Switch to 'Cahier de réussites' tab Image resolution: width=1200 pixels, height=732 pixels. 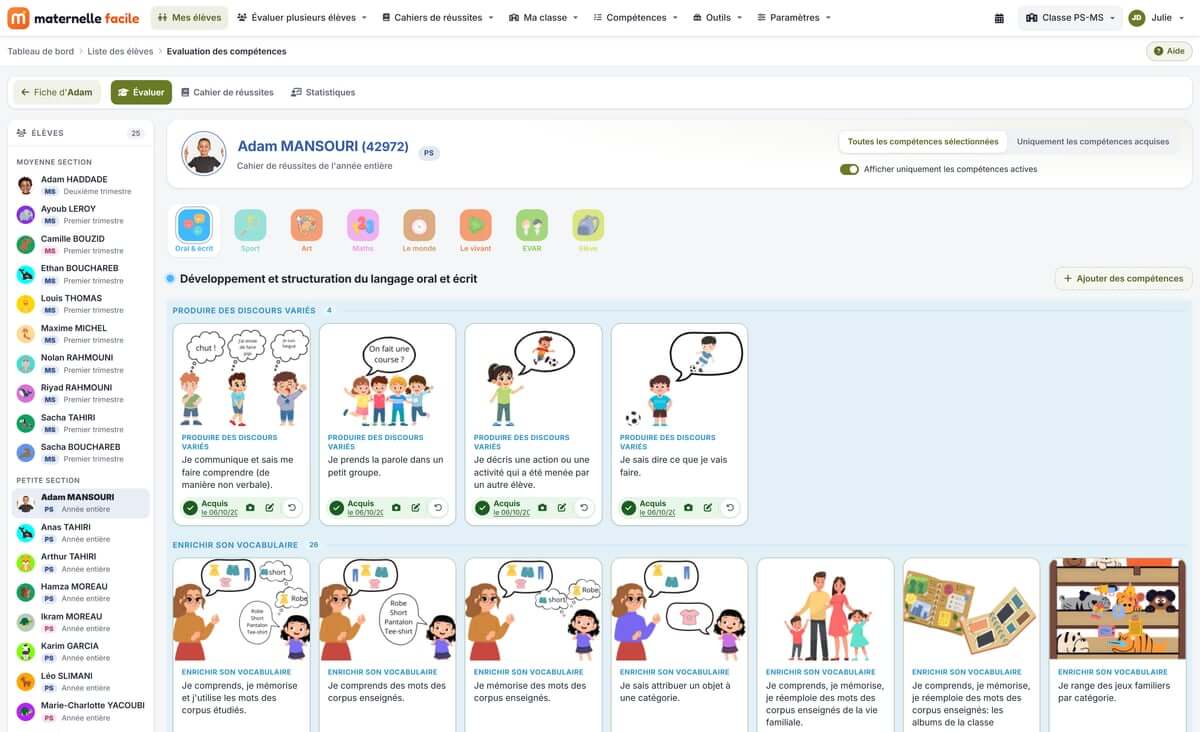click(x=227, y=92)
